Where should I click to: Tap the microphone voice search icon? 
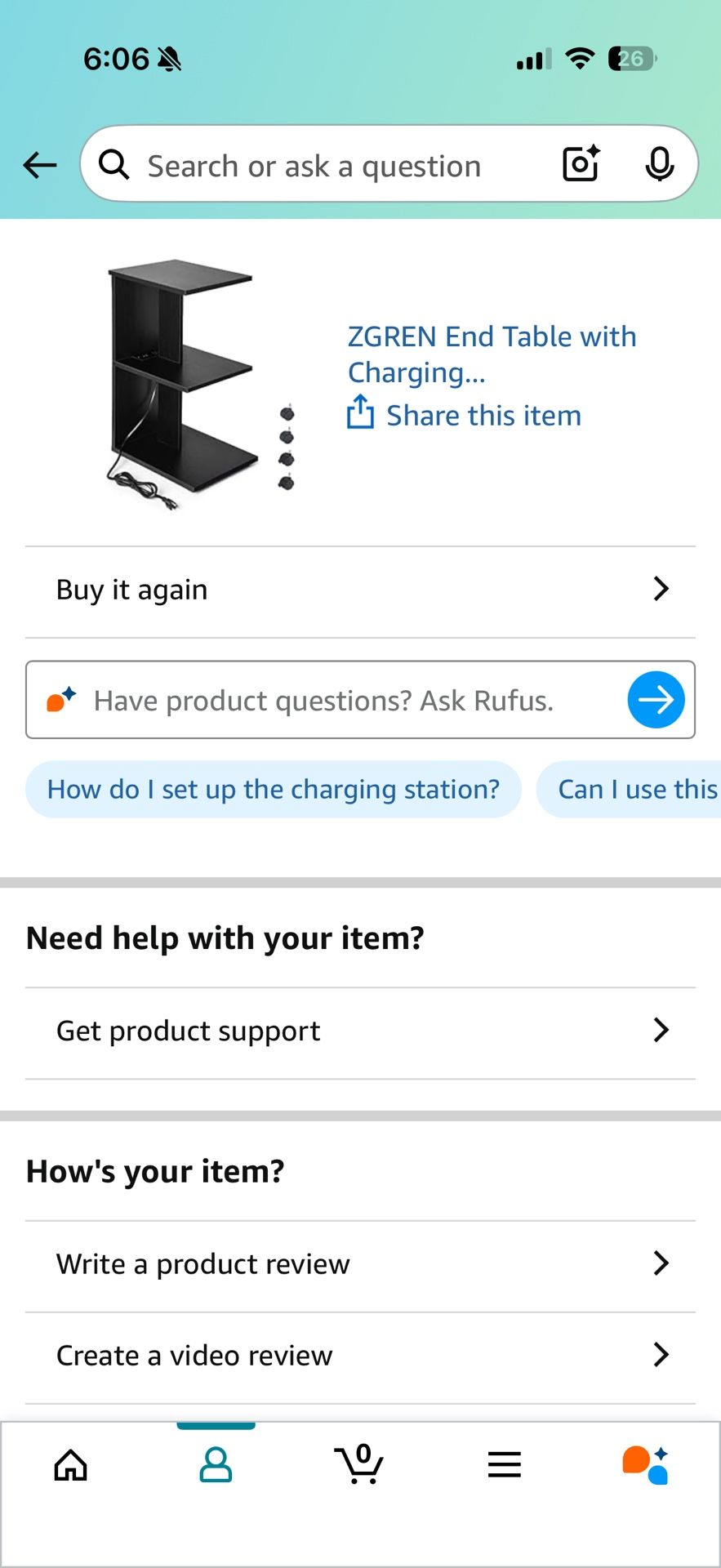[659, 164]
